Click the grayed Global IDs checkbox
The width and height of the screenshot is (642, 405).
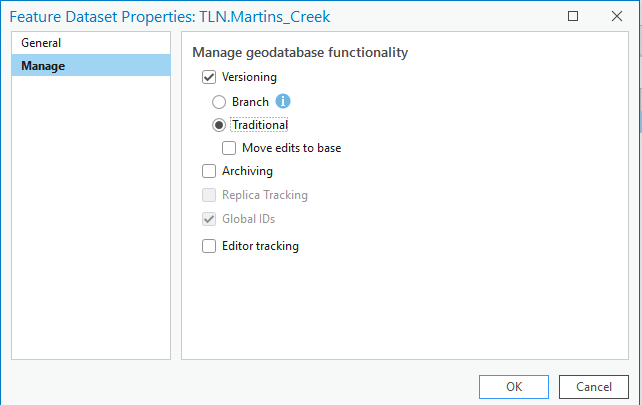point(209,219)
